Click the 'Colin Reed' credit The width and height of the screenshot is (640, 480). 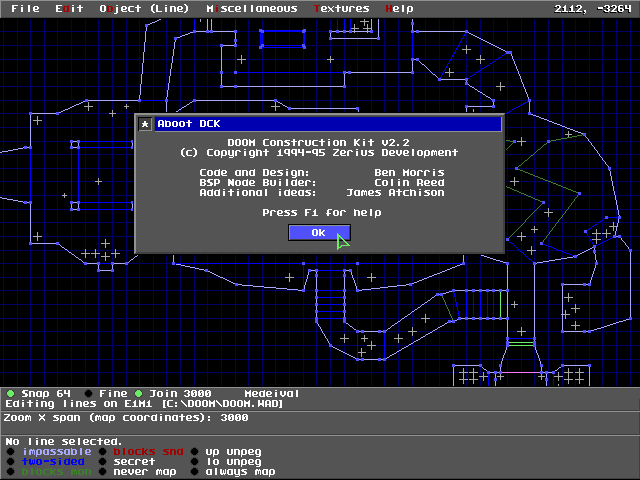409,182
